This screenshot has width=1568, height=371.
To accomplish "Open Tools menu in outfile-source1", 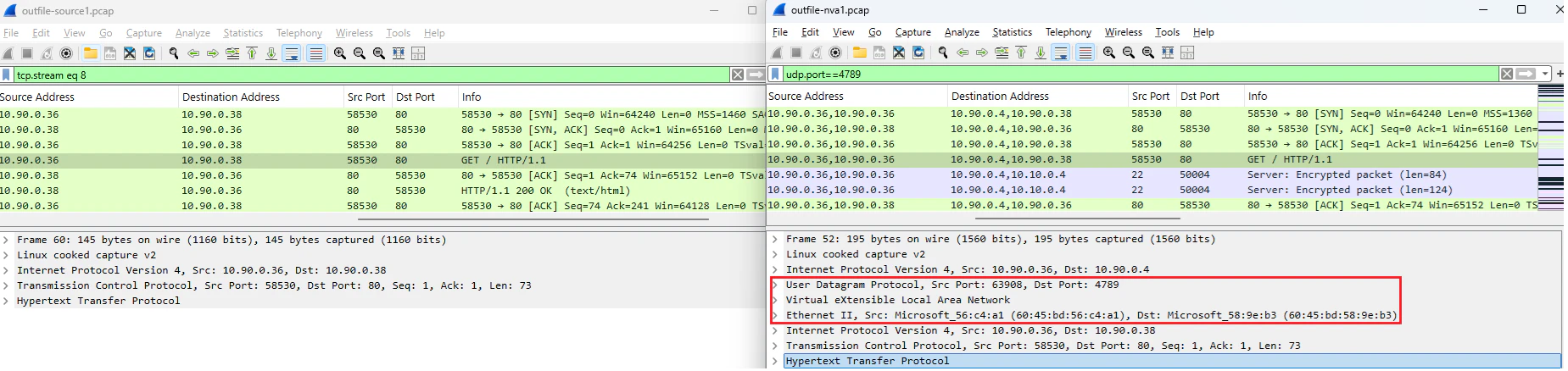I will (398, 33).
